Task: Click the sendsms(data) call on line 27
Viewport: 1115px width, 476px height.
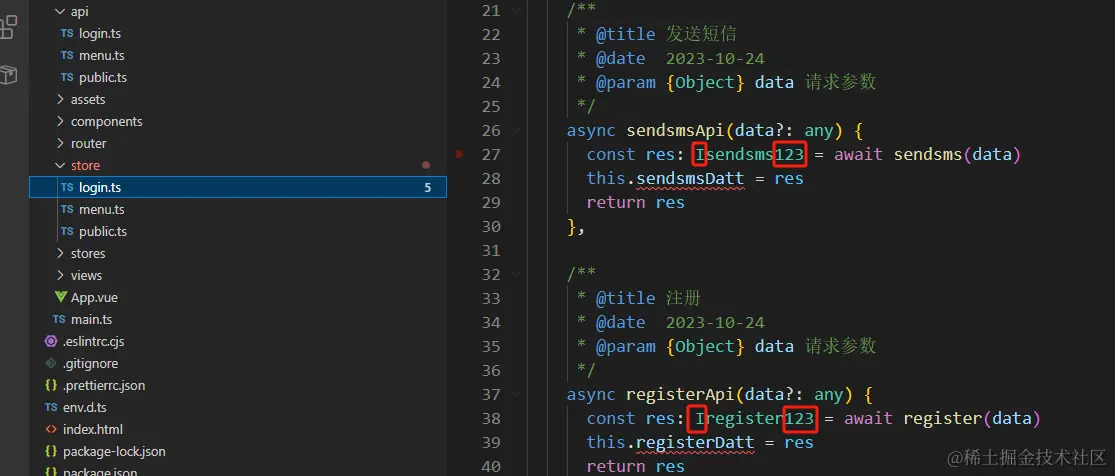Action: click(x=957, y=154)
